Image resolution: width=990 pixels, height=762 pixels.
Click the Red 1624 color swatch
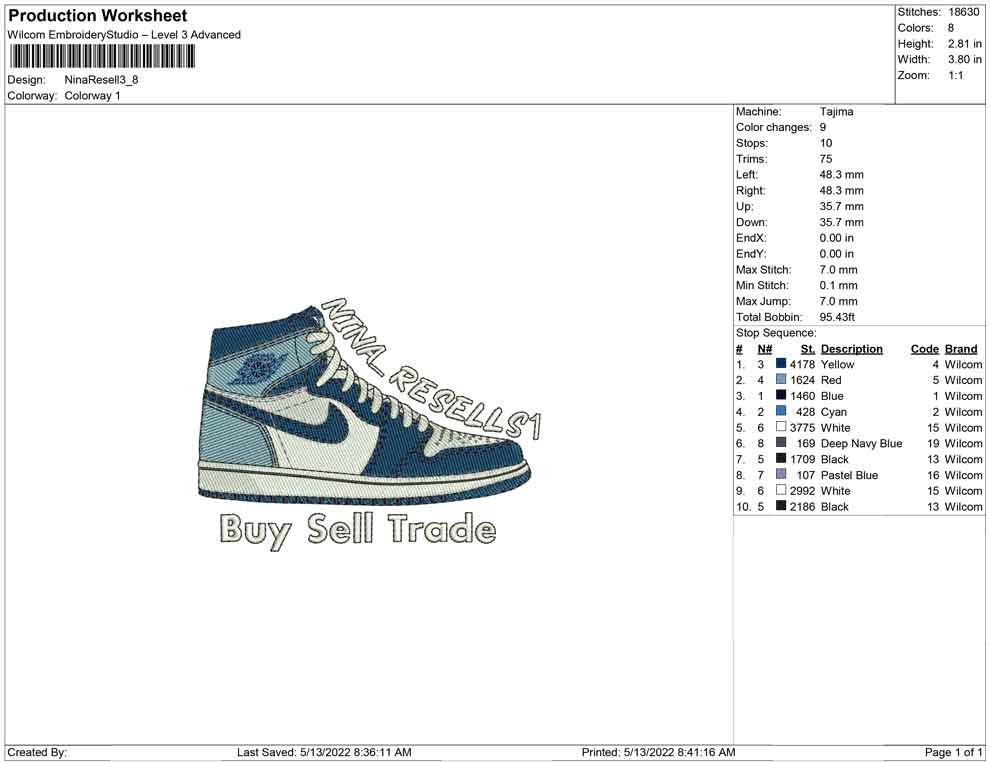[781, 379]
